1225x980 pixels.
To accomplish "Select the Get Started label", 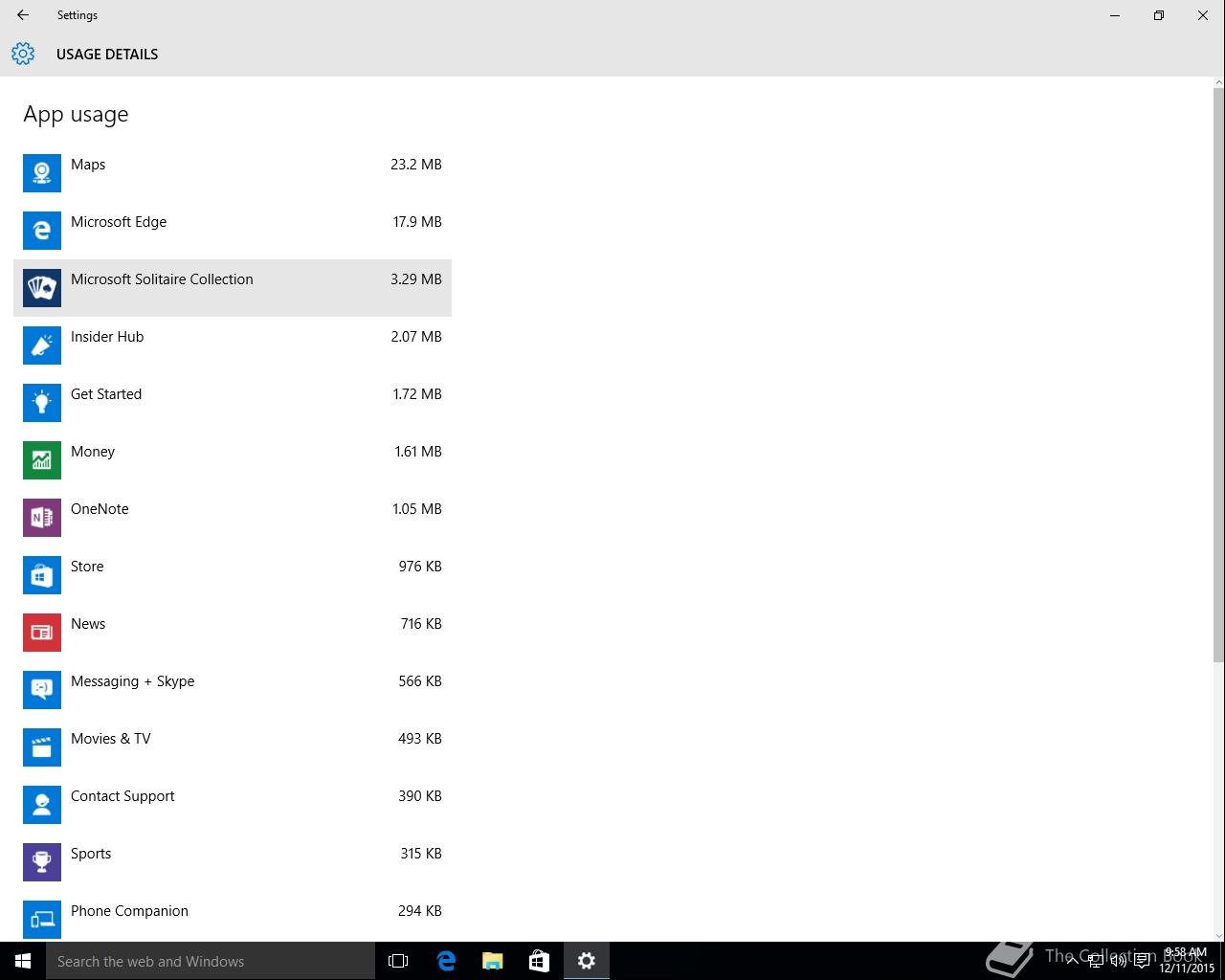I will pyautogui.click(x=106, y=394).
